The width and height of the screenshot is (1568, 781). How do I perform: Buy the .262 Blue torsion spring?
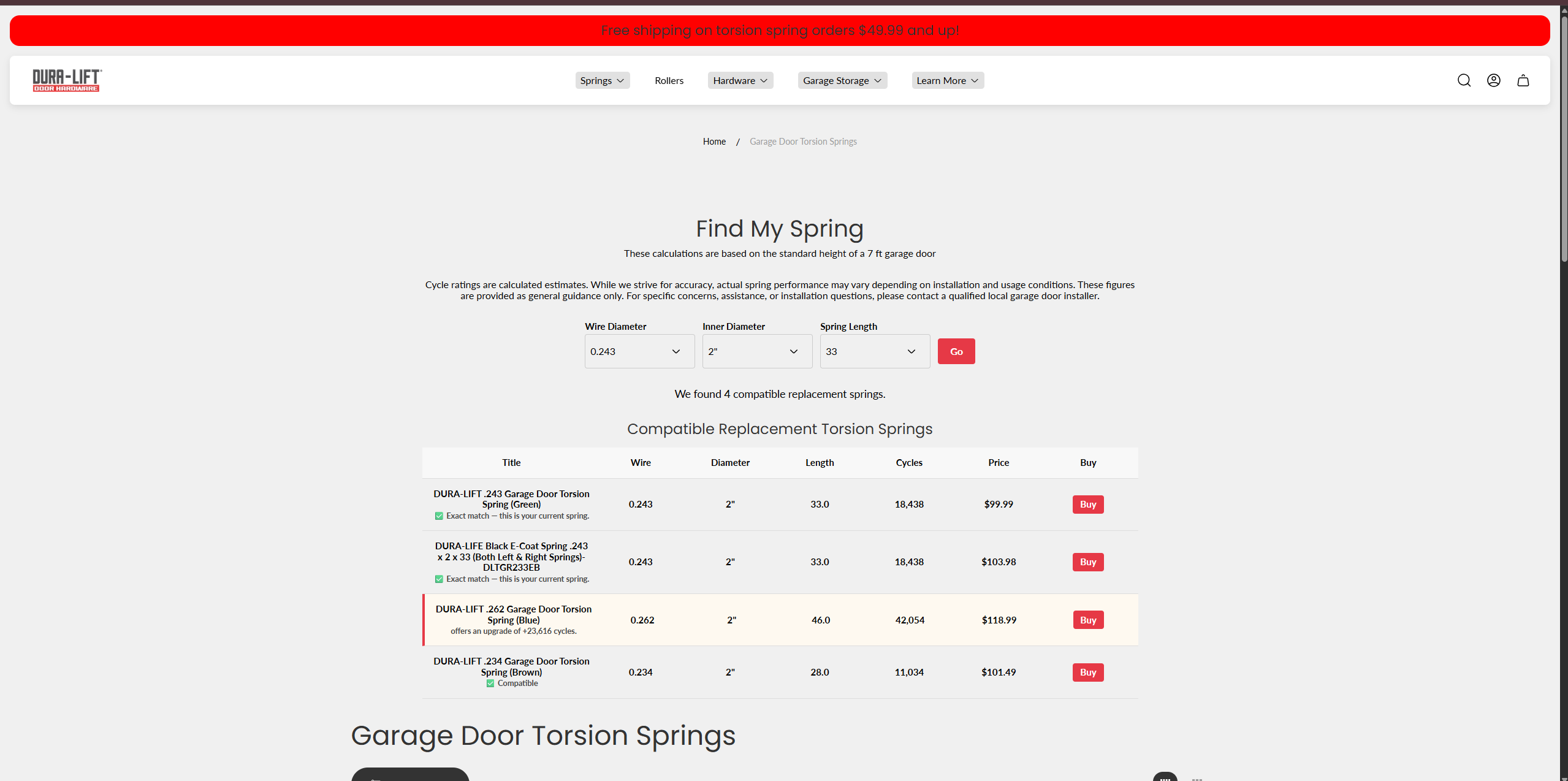[x=1087, y=620]
